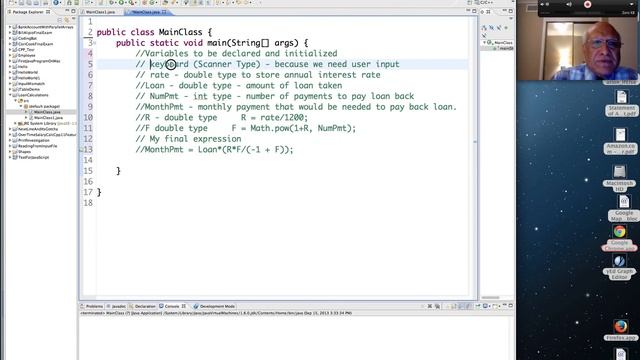Minimize the editor area

tap(468, 11)
